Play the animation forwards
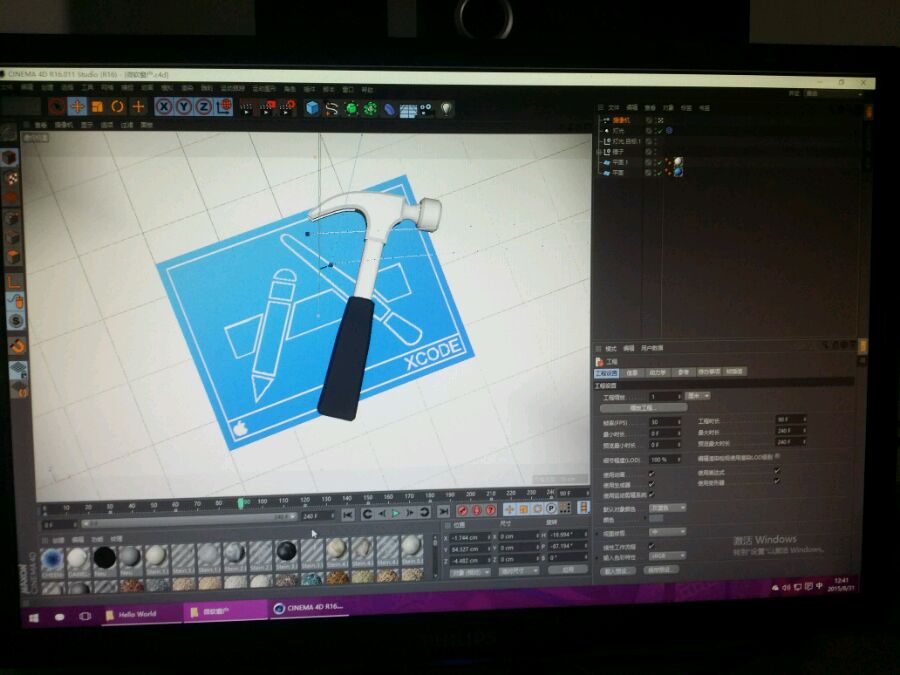The height and width of the screenshot is (675, 900). [x=395, y=513]
